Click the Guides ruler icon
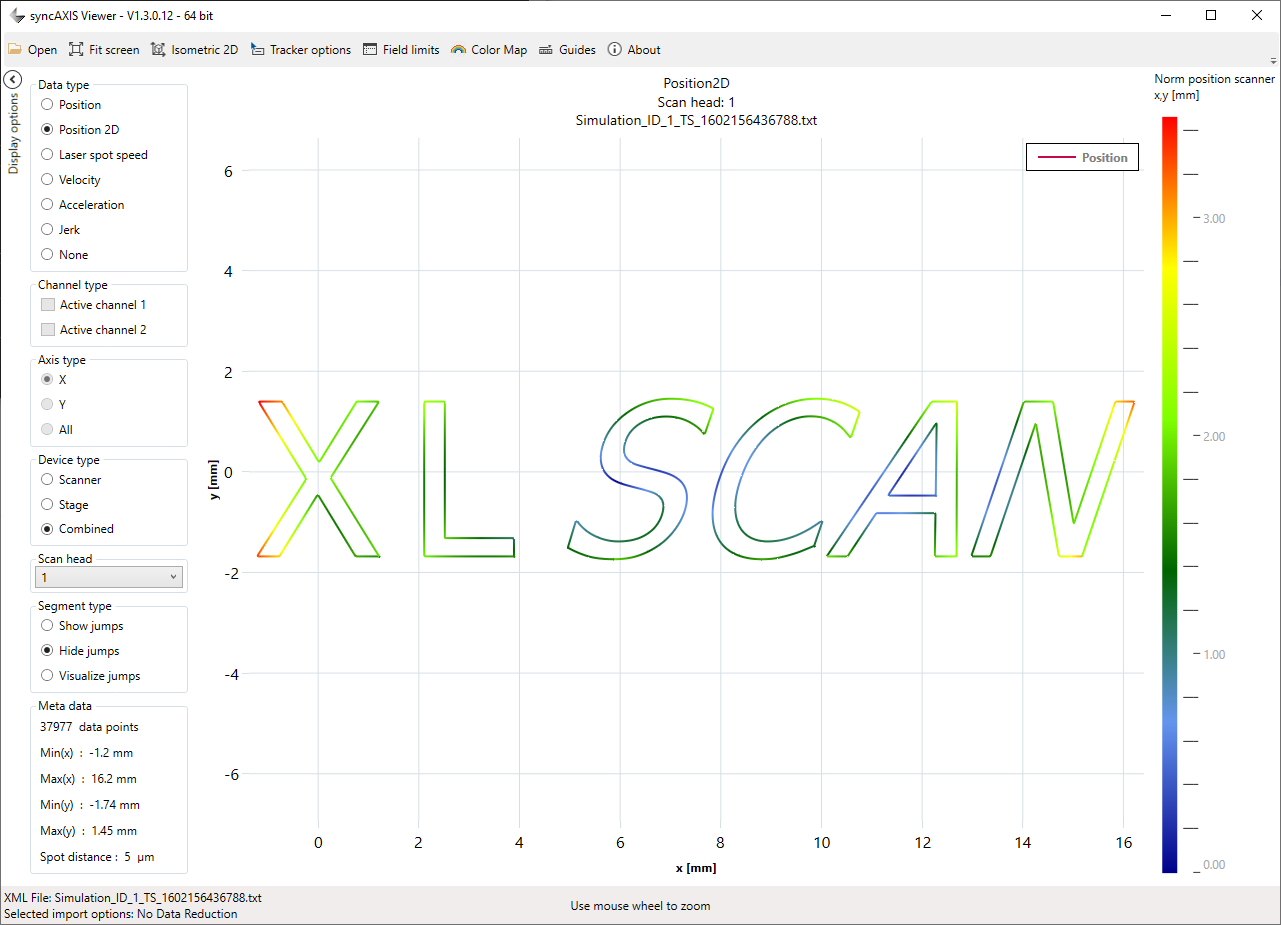Viewport: 1281px width, 925px height. [x=546, y=50]
